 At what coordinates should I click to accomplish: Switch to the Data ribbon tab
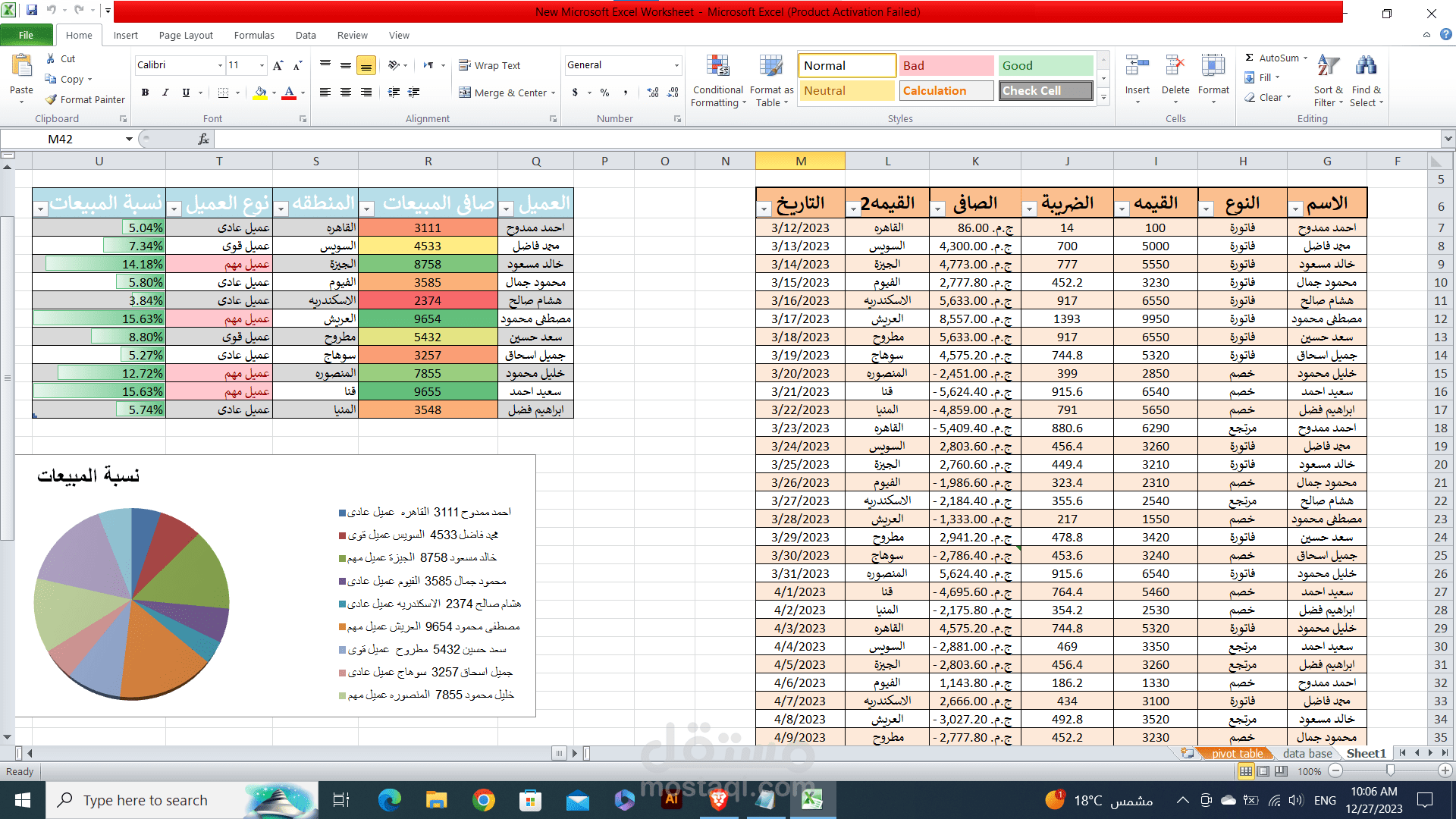[306, 35]
